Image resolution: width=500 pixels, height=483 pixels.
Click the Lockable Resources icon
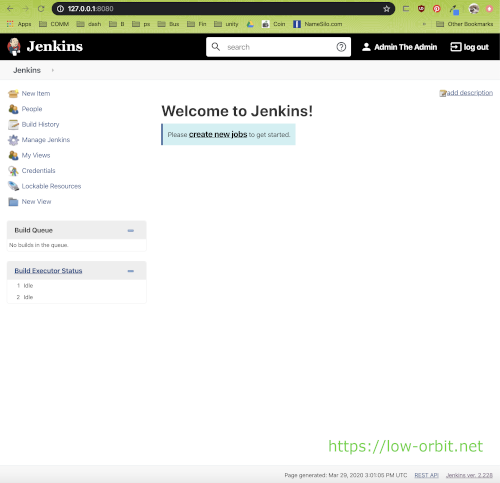13,186
